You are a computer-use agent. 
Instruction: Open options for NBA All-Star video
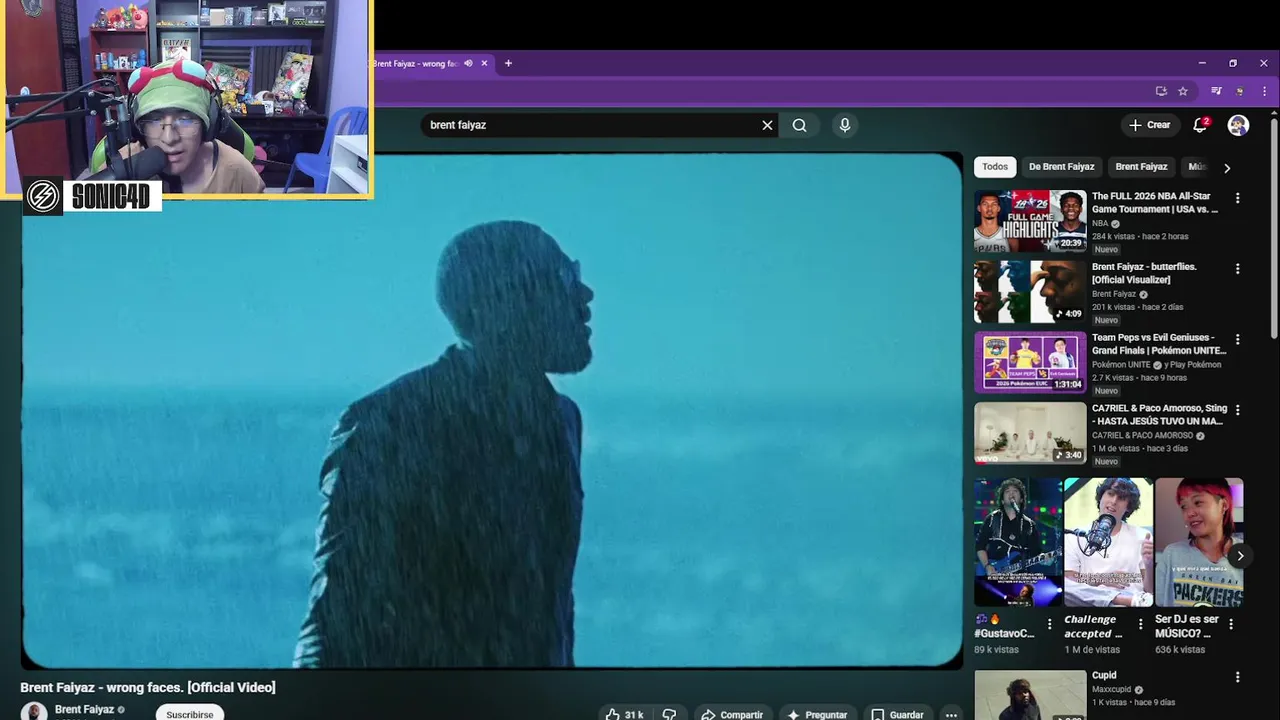pyautogui.click(x=1237, y=198)
